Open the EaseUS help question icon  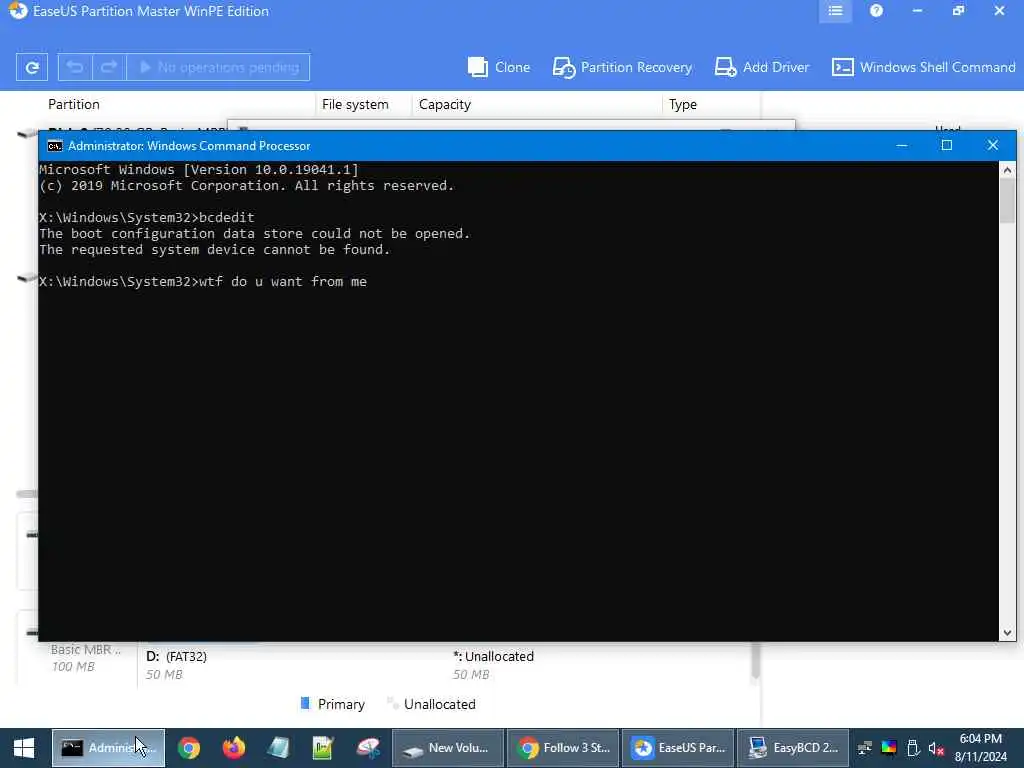tap(876, 11)
